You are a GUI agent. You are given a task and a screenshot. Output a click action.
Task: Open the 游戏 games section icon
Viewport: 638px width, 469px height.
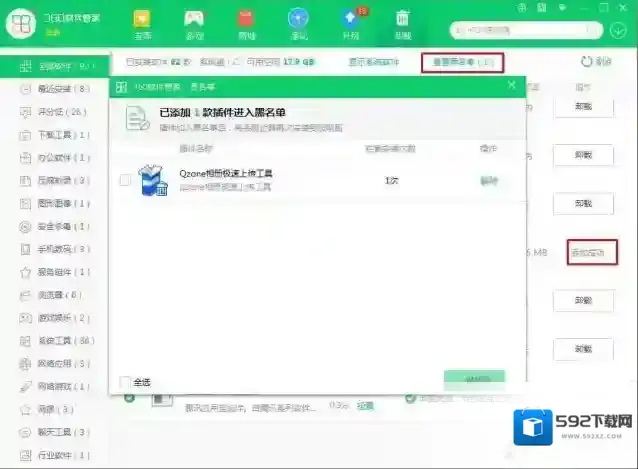[x=194, y=22]
